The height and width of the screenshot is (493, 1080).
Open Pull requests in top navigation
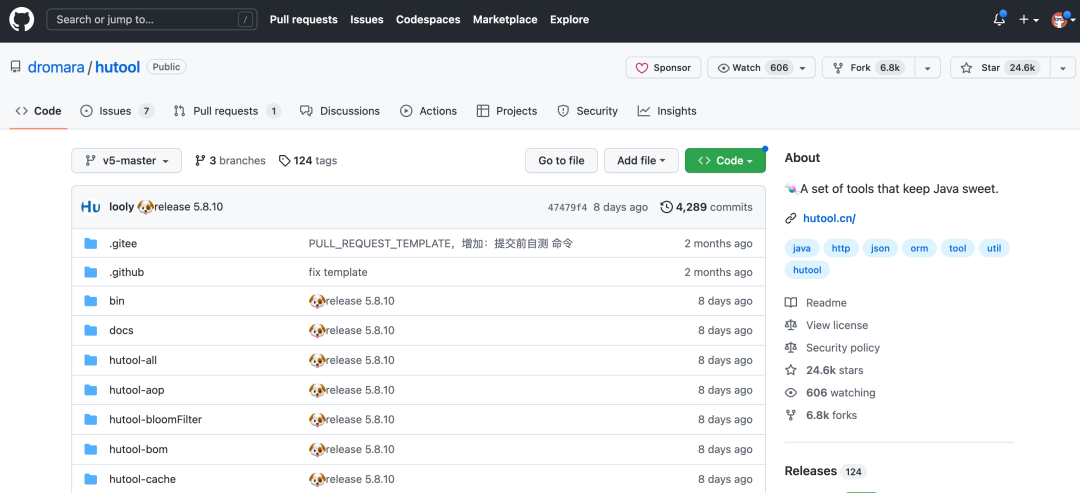[303, 19]
